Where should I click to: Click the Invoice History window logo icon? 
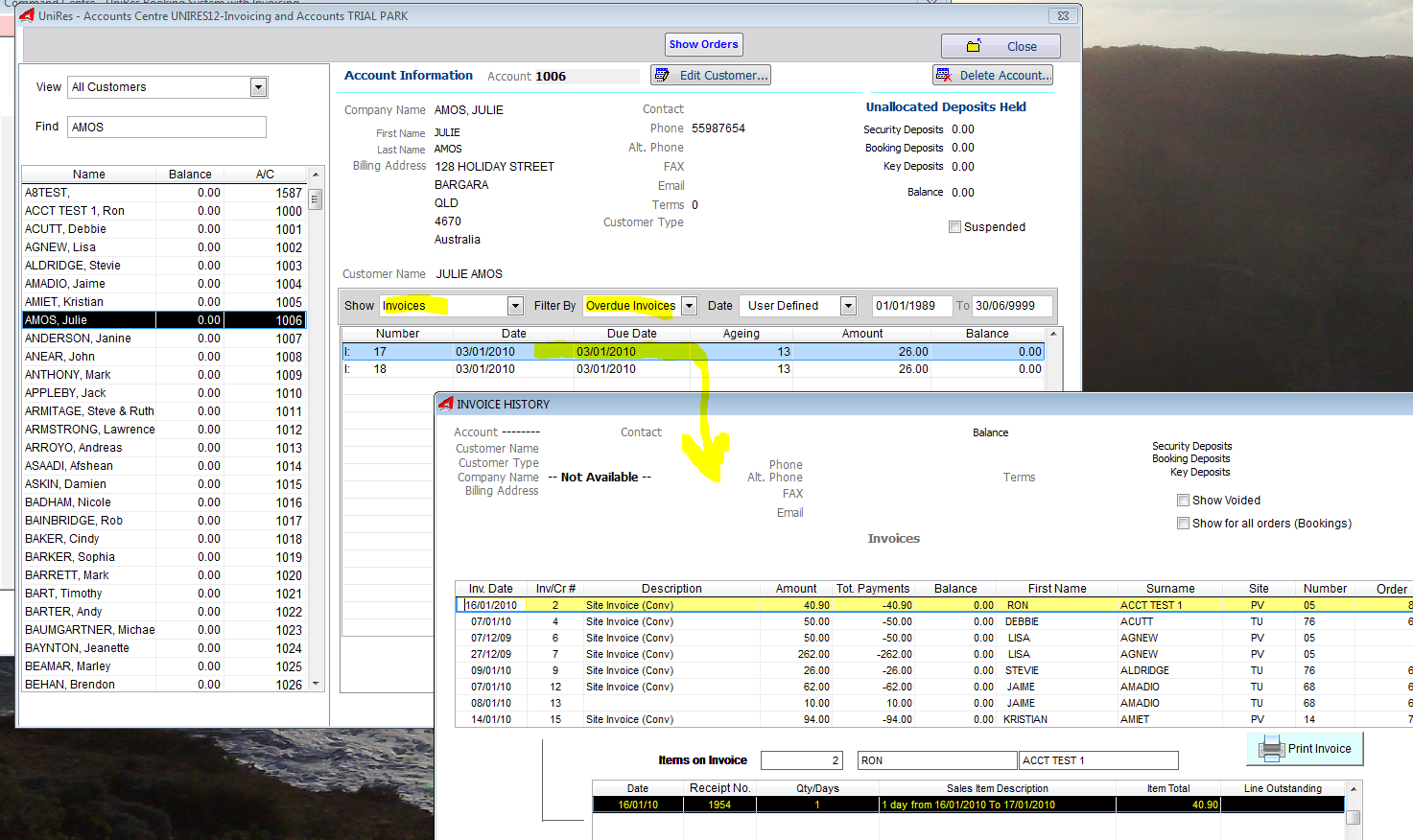pyautogui.click(x=445, y=404)
